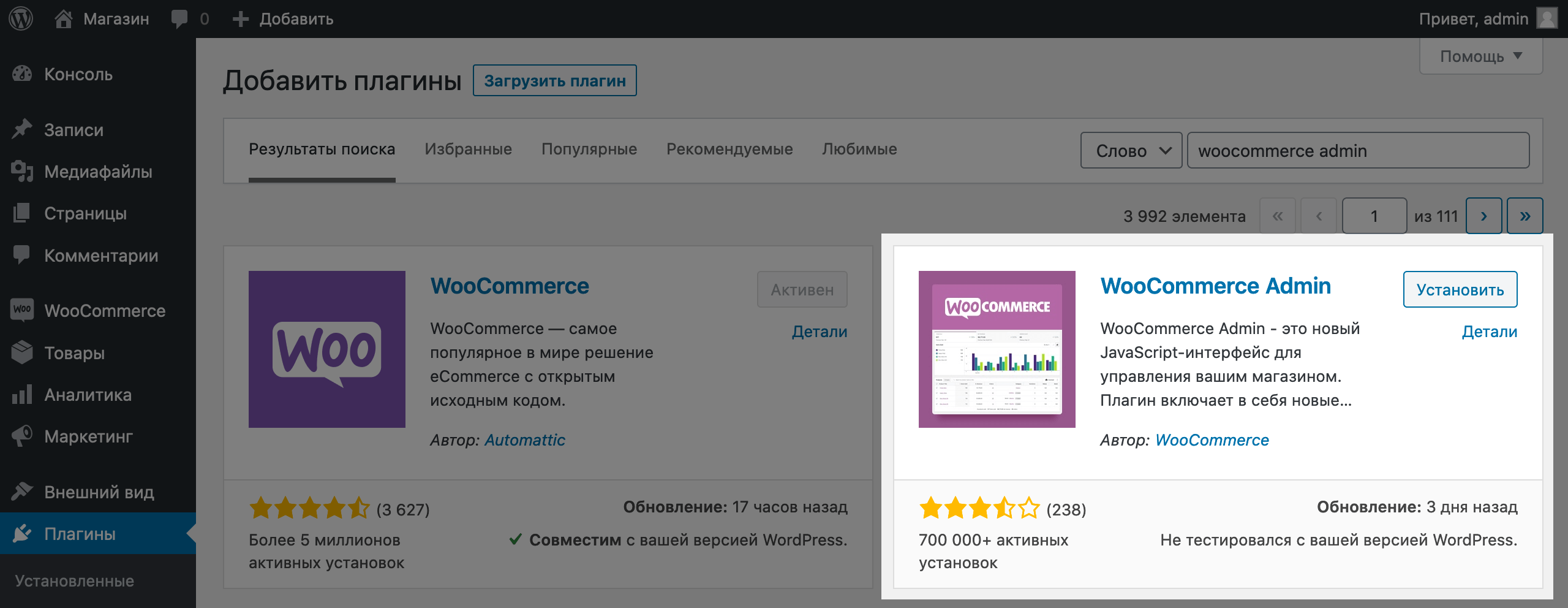Expand the Помощь help dropdown
The width and height of the screenshot is (1568, 608).
pos(1481,56)
